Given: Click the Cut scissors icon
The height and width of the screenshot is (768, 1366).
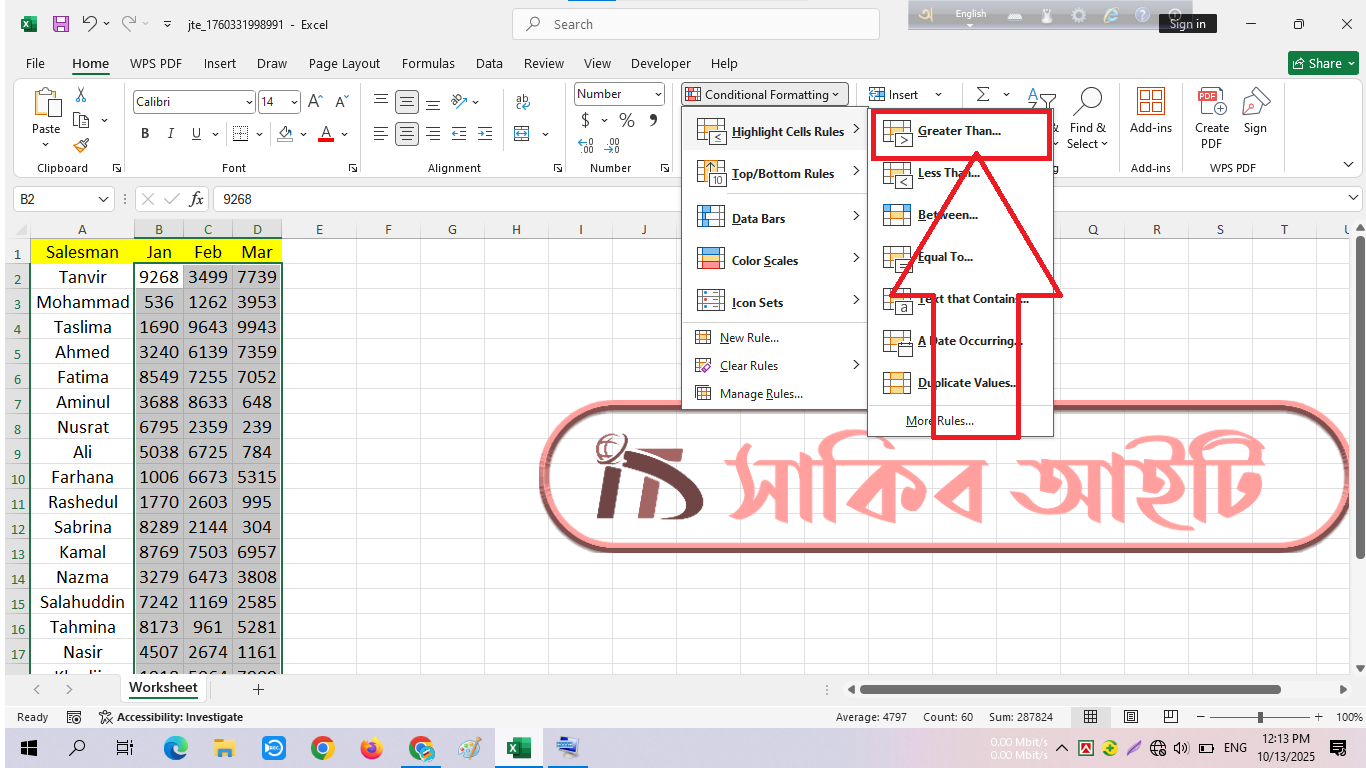Looking at the screenshot, I should click(x=81, y=95).
